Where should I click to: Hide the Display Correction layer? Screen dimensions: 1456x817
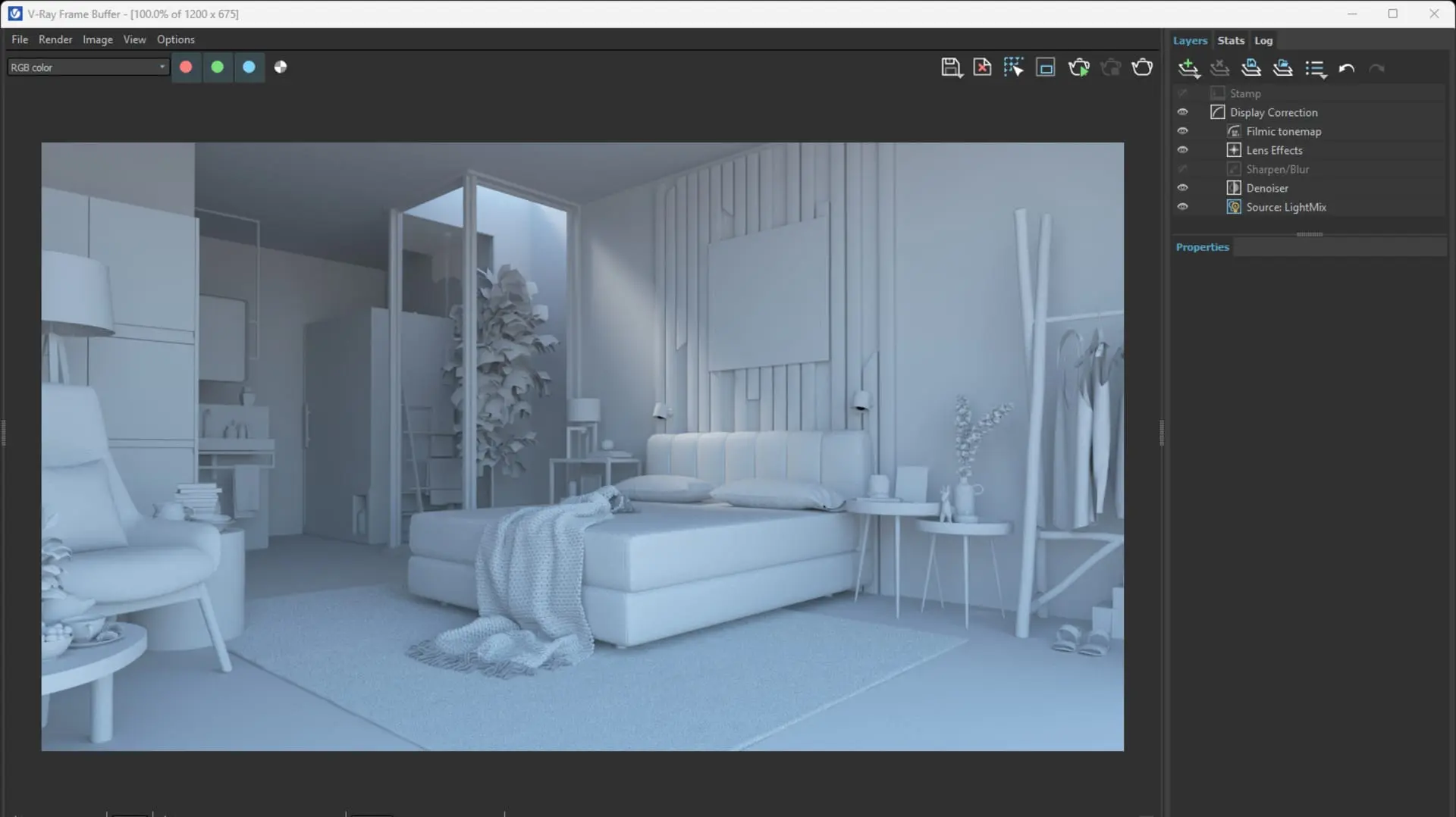click(x=1183, y=111)
